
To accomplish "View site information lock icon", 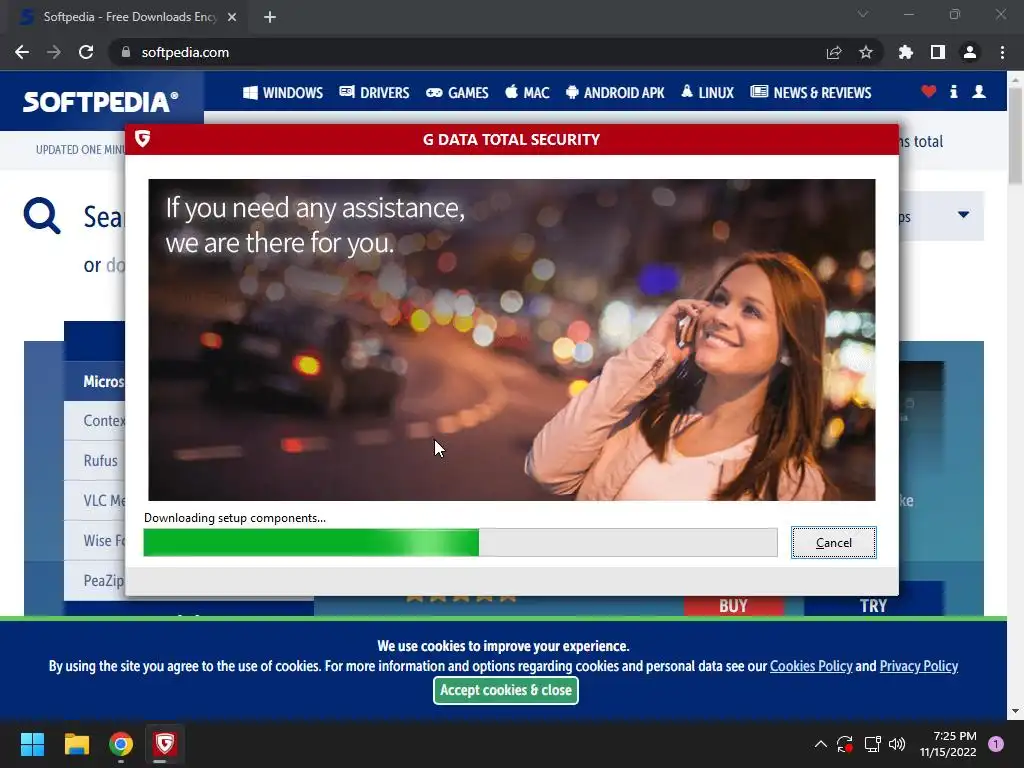I will pyautogui.click(x=125, y=52).
